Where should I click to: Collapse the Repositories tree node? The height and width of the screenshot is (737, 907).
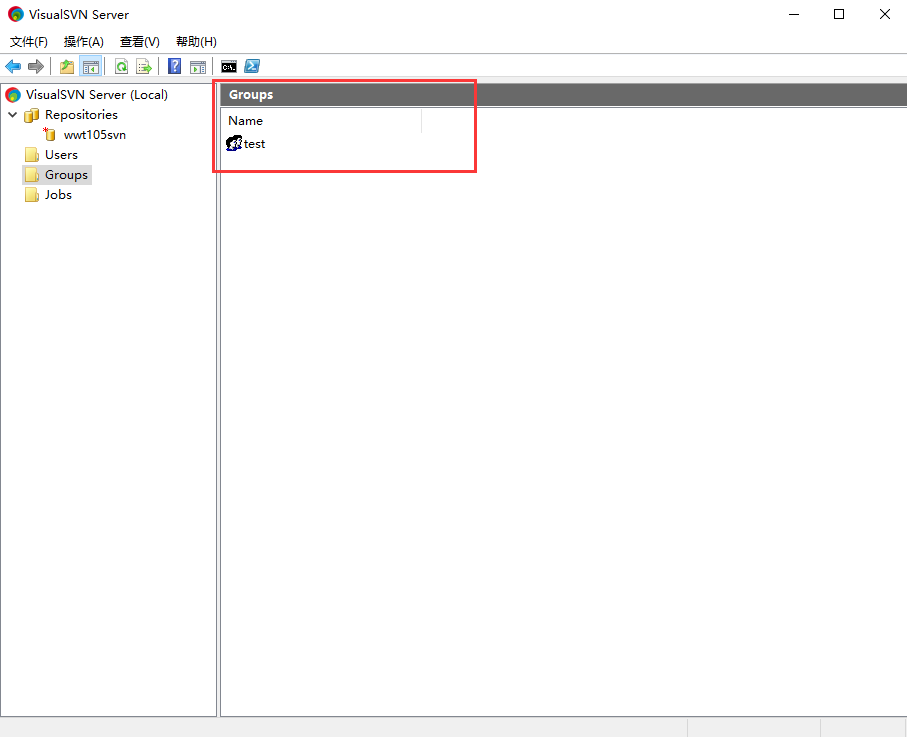pyautogui.click(x=13, y=115)
